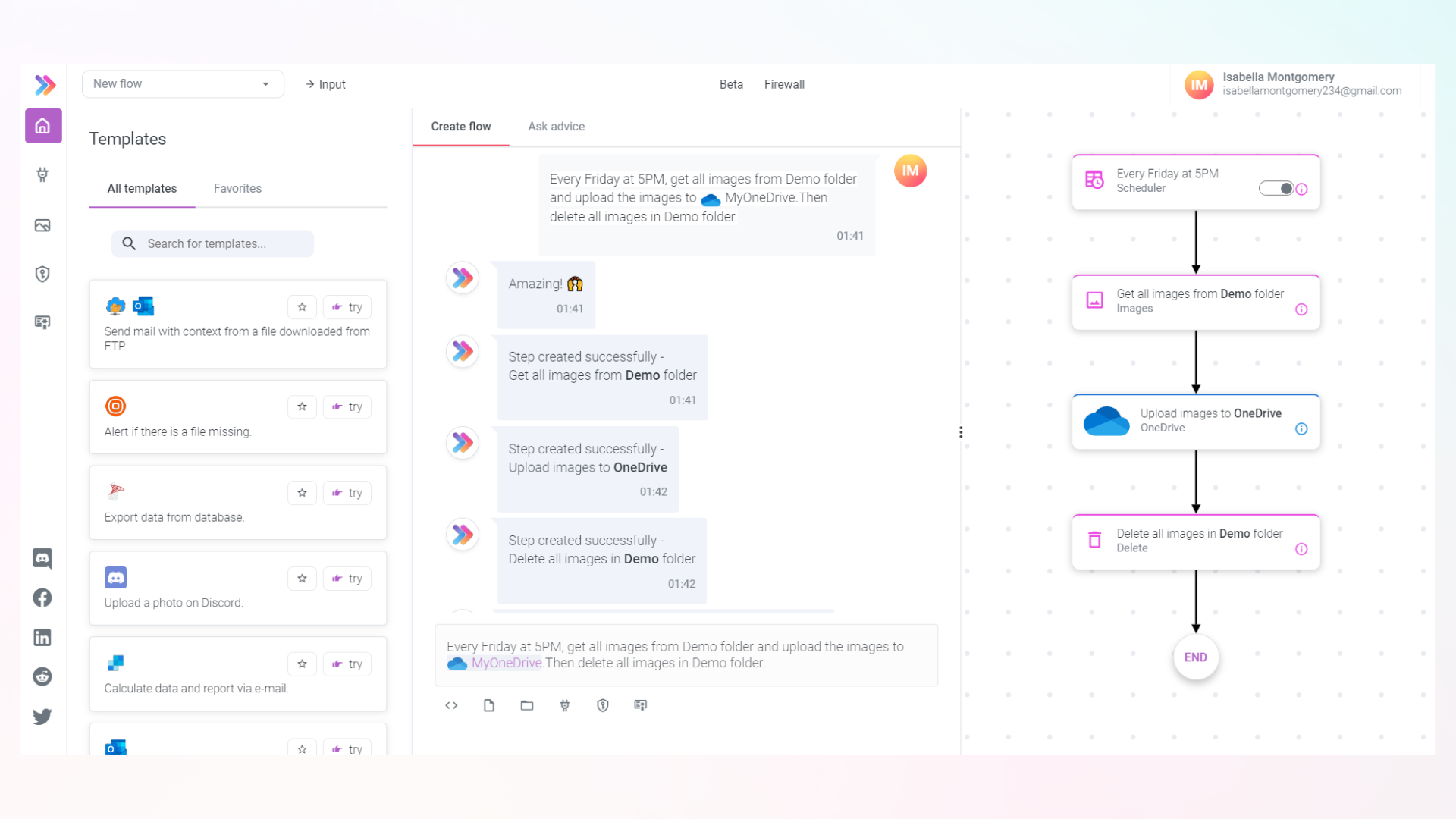Show info for Get all images node
Image resolution: width=1456 pixels, height=819 pixels.
[1301, 309]
